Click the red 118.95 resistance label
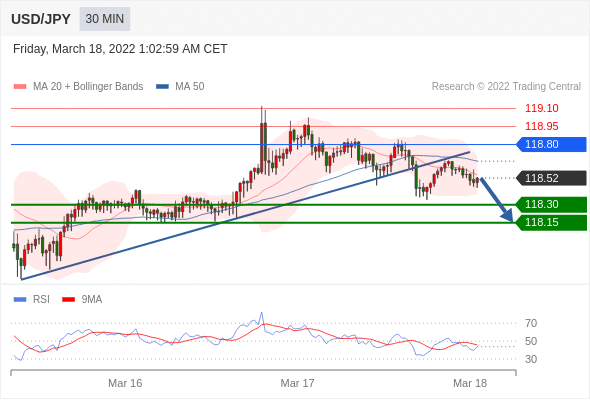This screenshot has height=400, width=590. (542, 126)
